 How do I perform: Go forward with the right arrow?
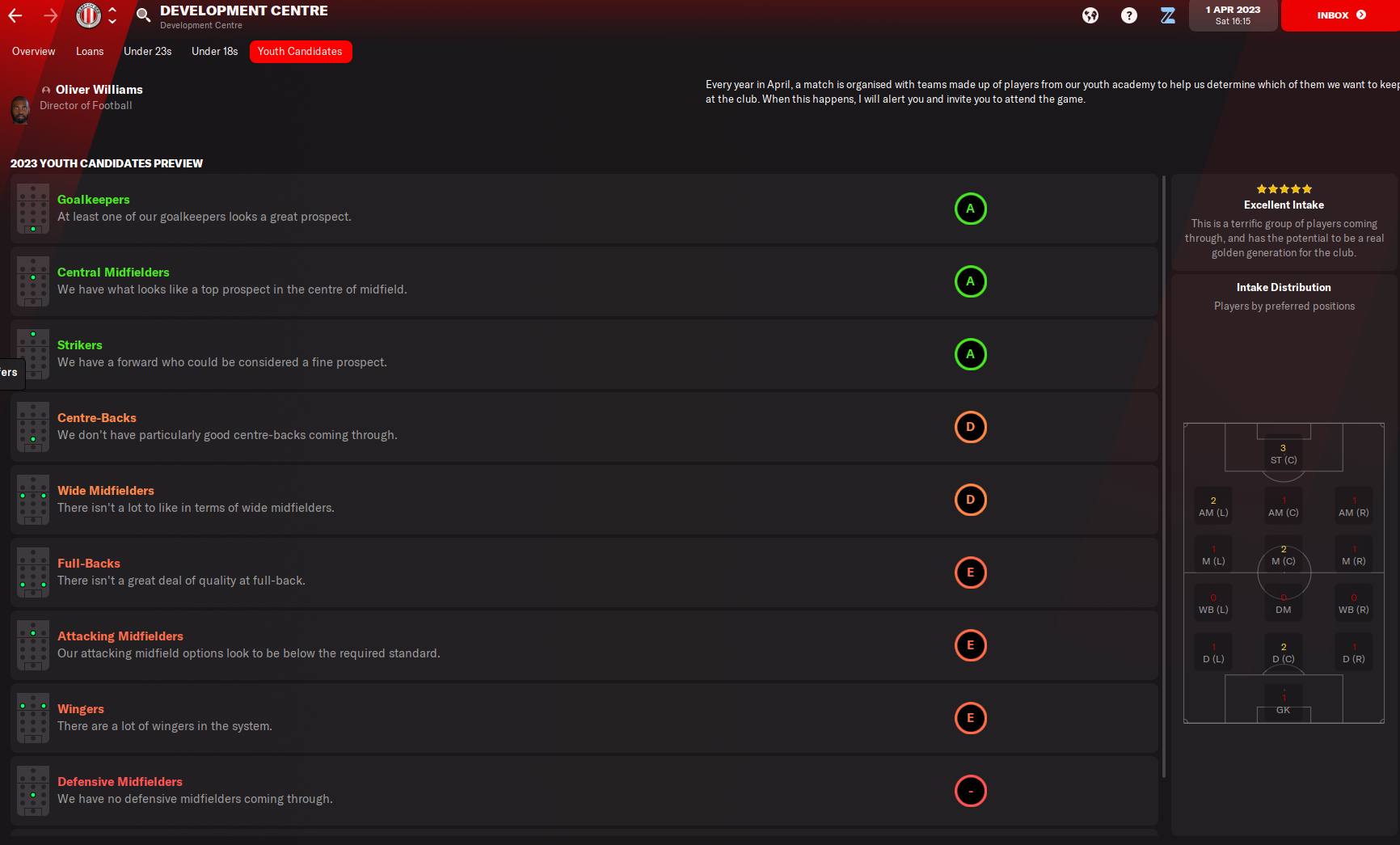51,15
